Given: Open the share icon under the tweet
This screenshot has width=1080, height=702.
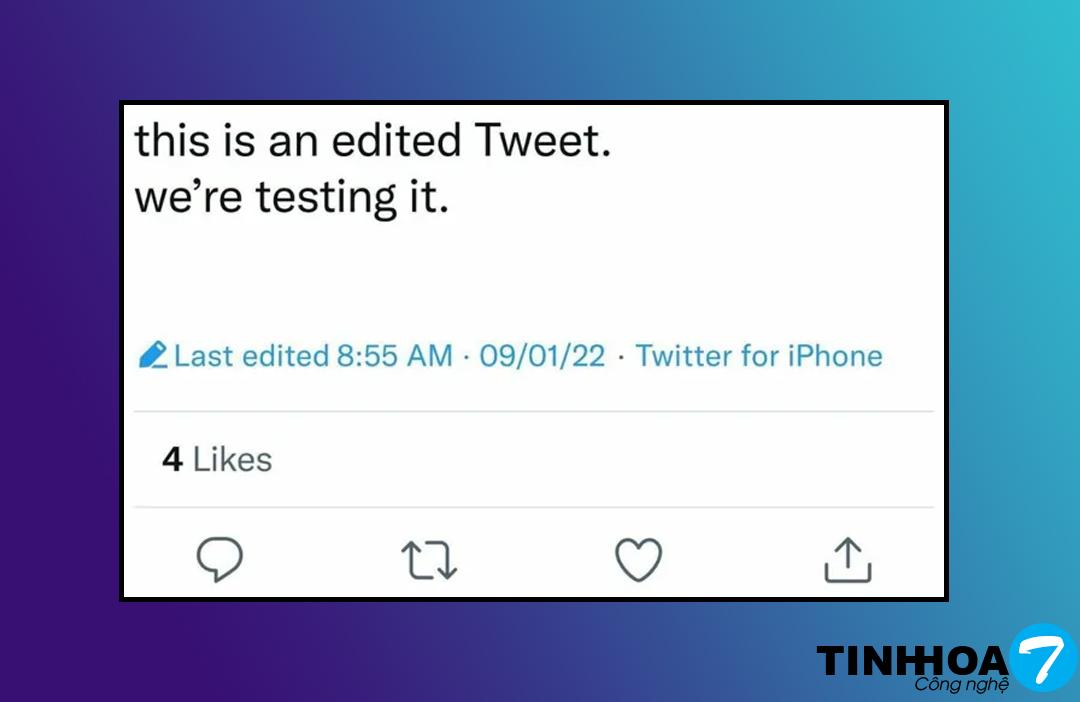Looking at the screenshot, I should [847, 560].
